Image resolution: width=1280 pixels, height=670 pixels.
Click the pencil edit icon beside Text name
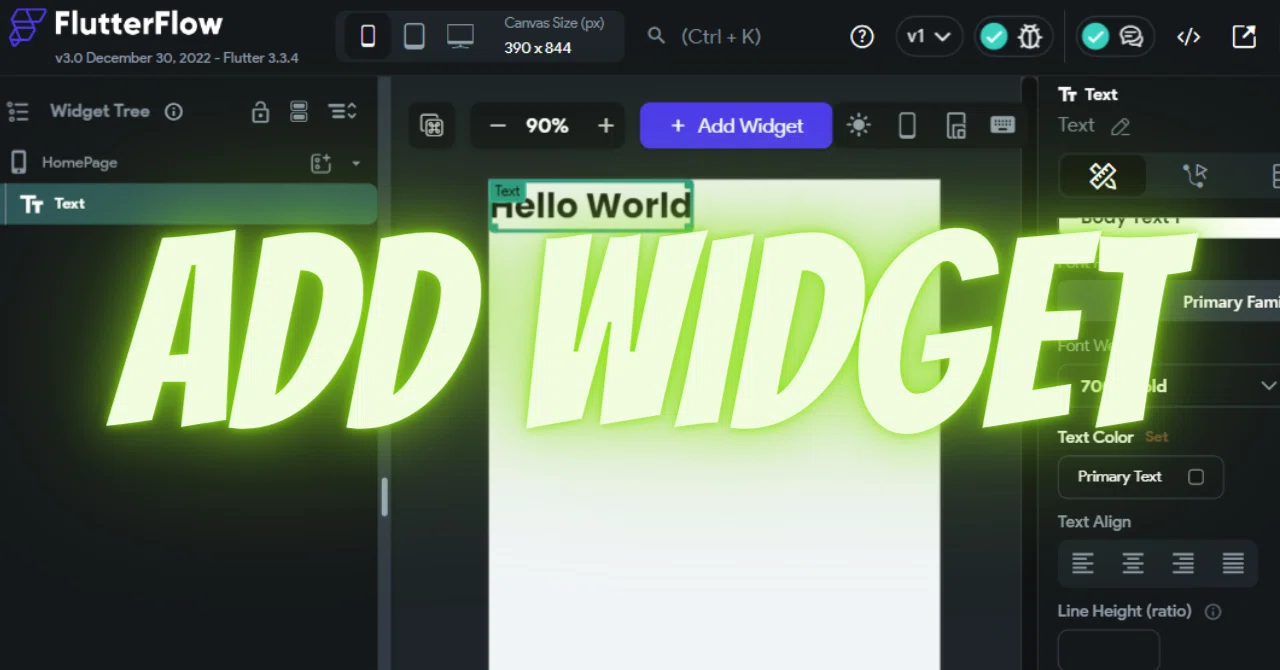(x=1120, y=126)
